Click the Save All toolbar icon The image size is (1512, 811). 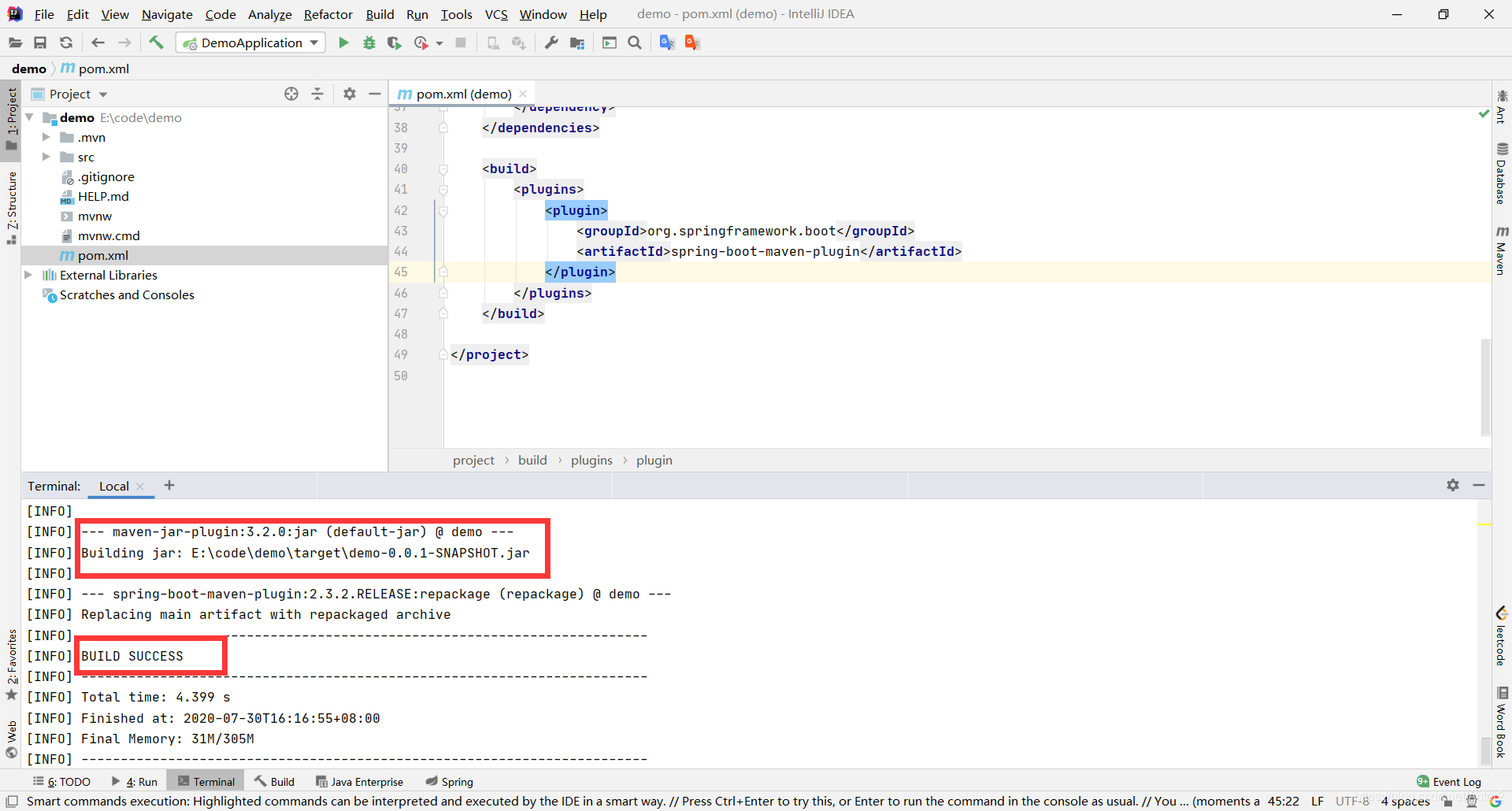pos(40,43)
